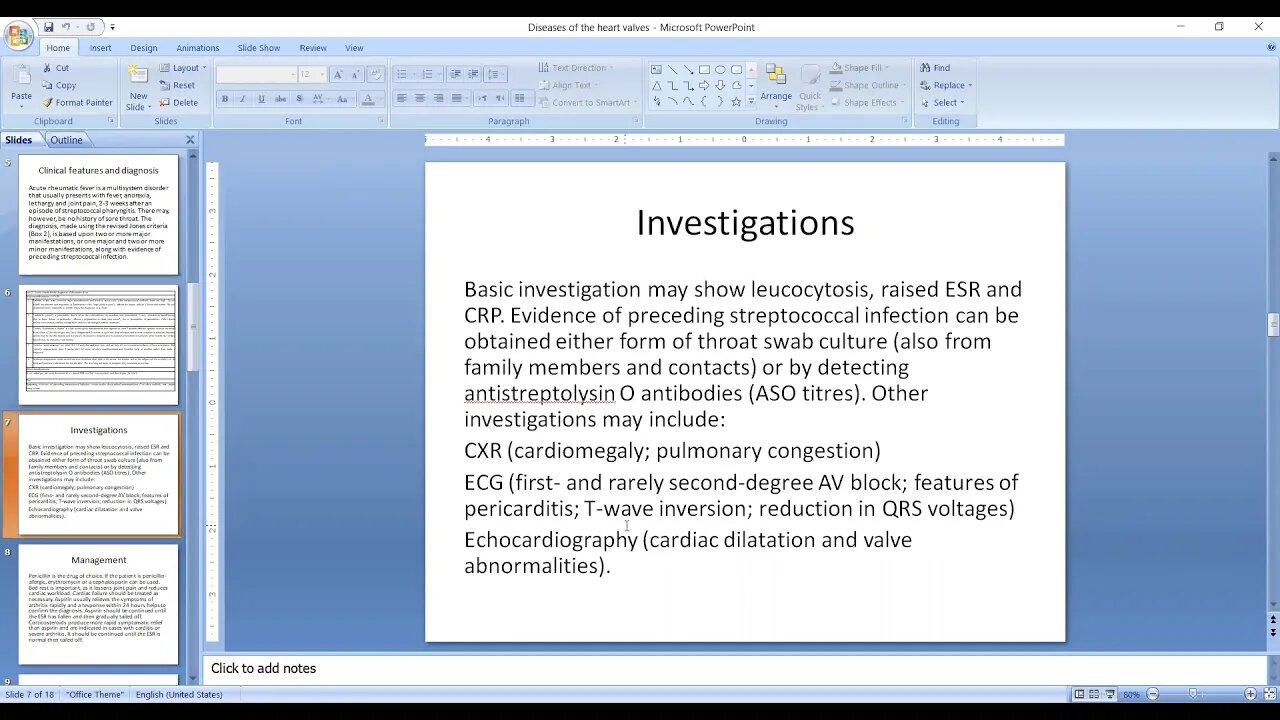
Task: Open the Font dialog launcher
Action: 381,121
